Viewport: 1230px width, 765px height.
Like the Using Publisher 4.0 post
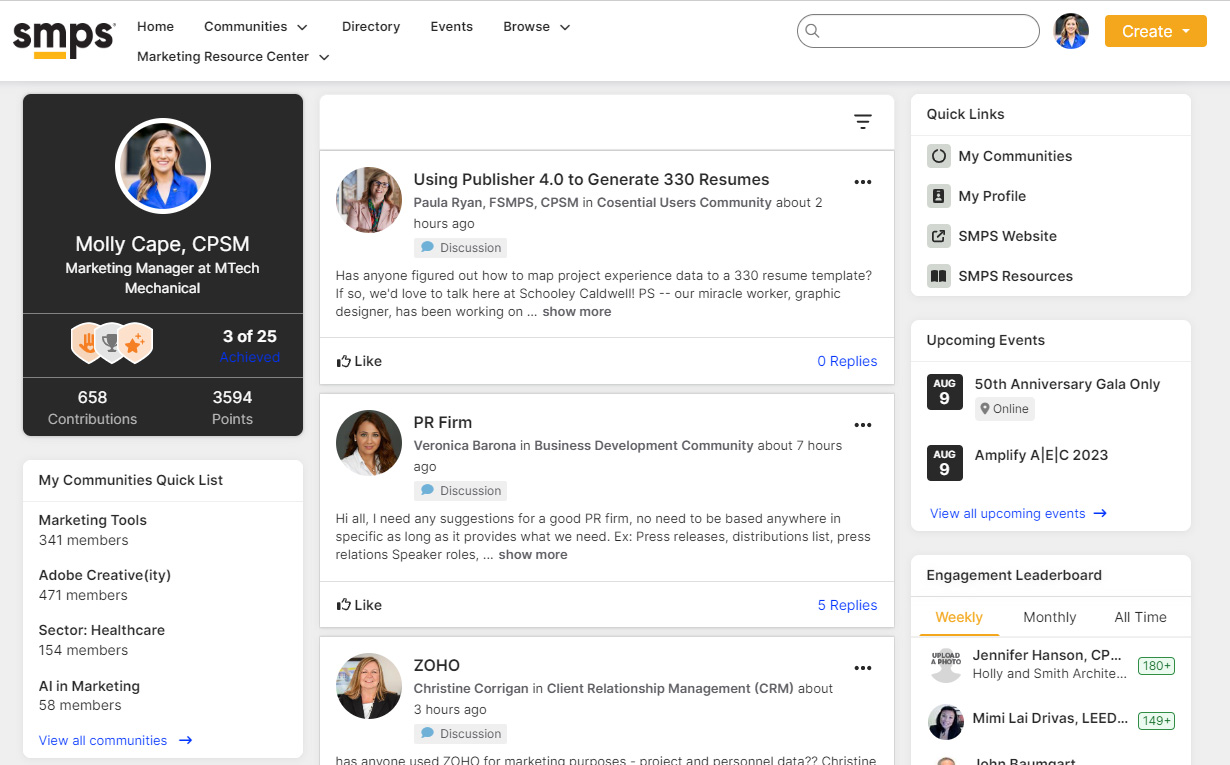point(359,362)
